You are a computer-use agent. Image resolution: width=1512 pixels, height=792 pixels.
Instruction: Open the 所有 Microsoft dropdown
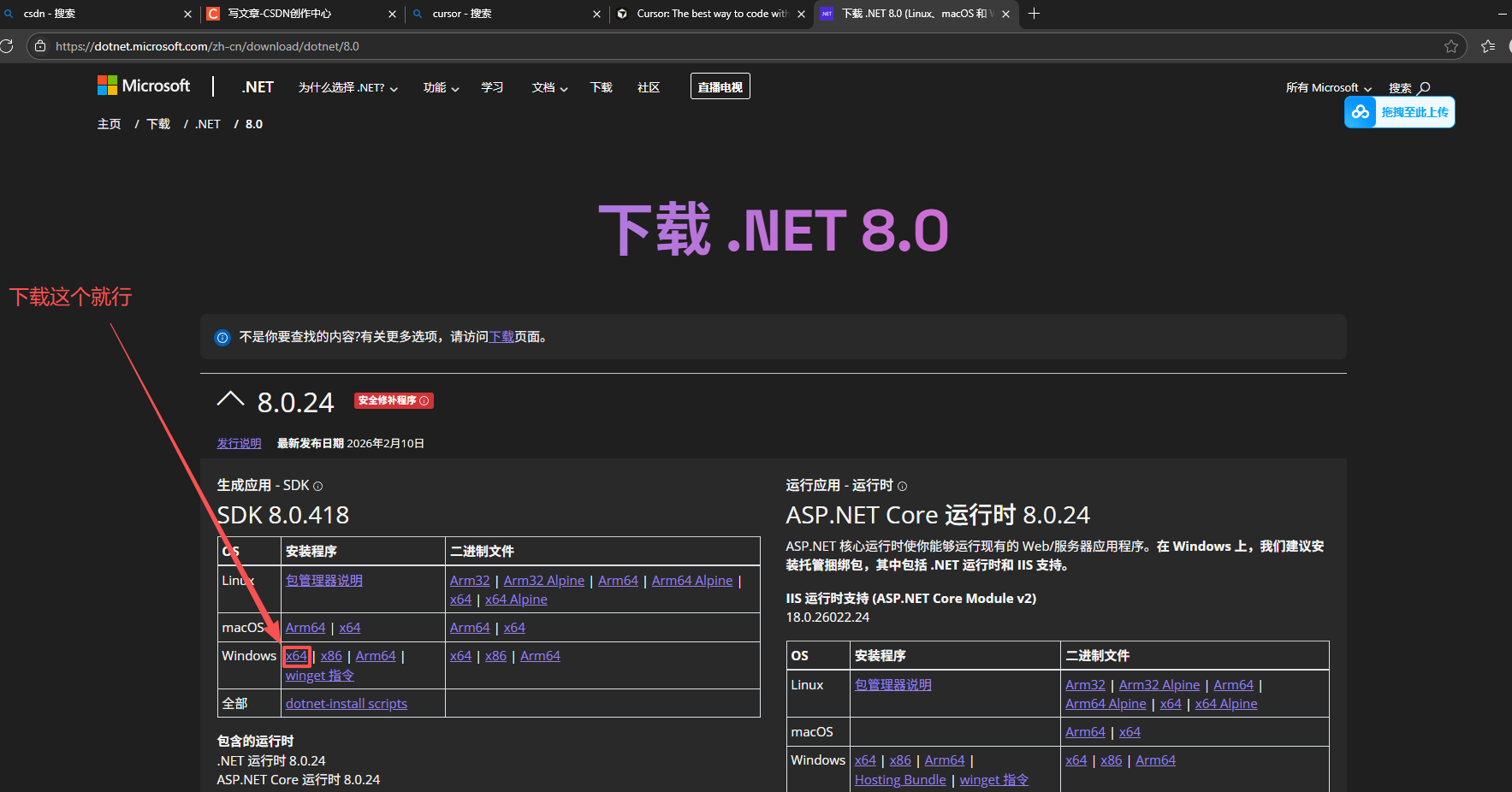(1328, 88)
